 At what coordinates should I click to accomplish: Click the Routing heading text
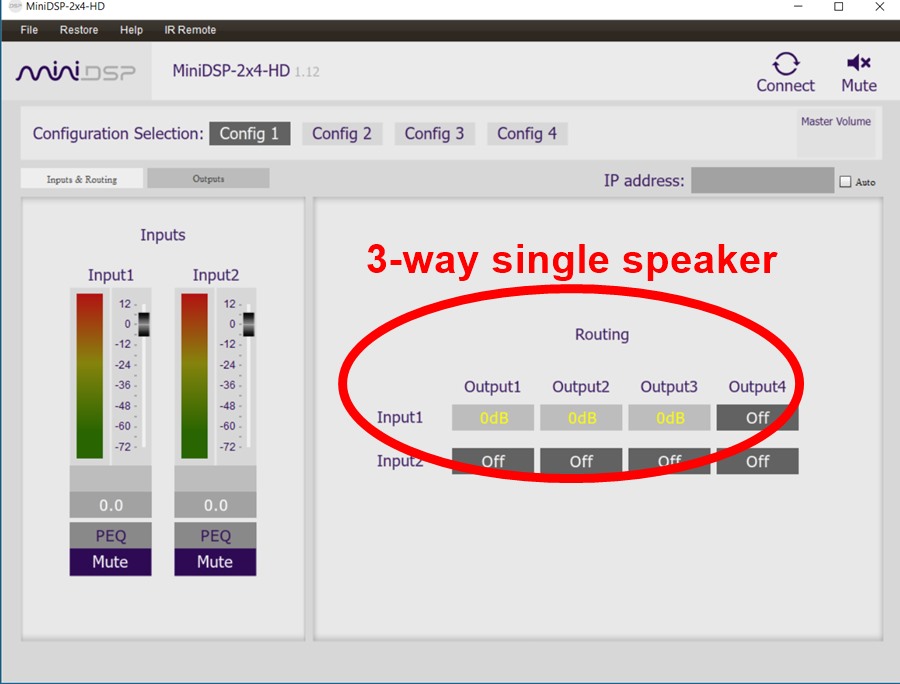(602, 335)
